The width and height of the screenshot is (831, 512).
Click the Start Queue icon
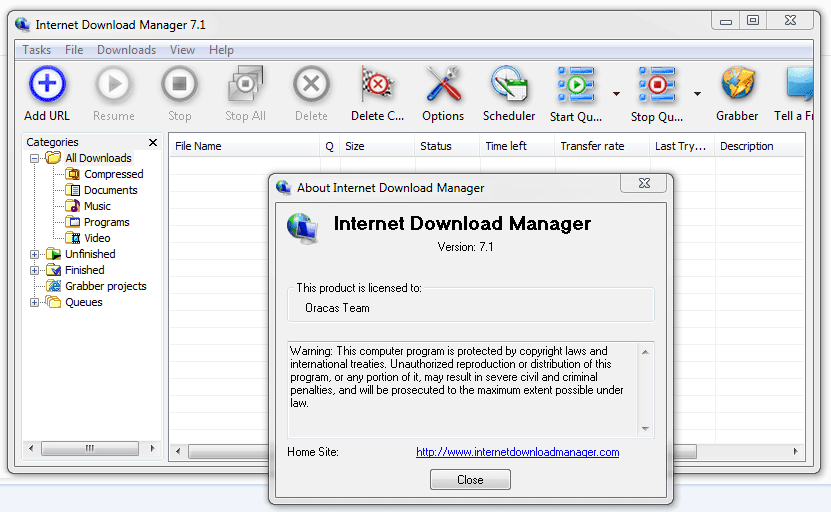576,84
